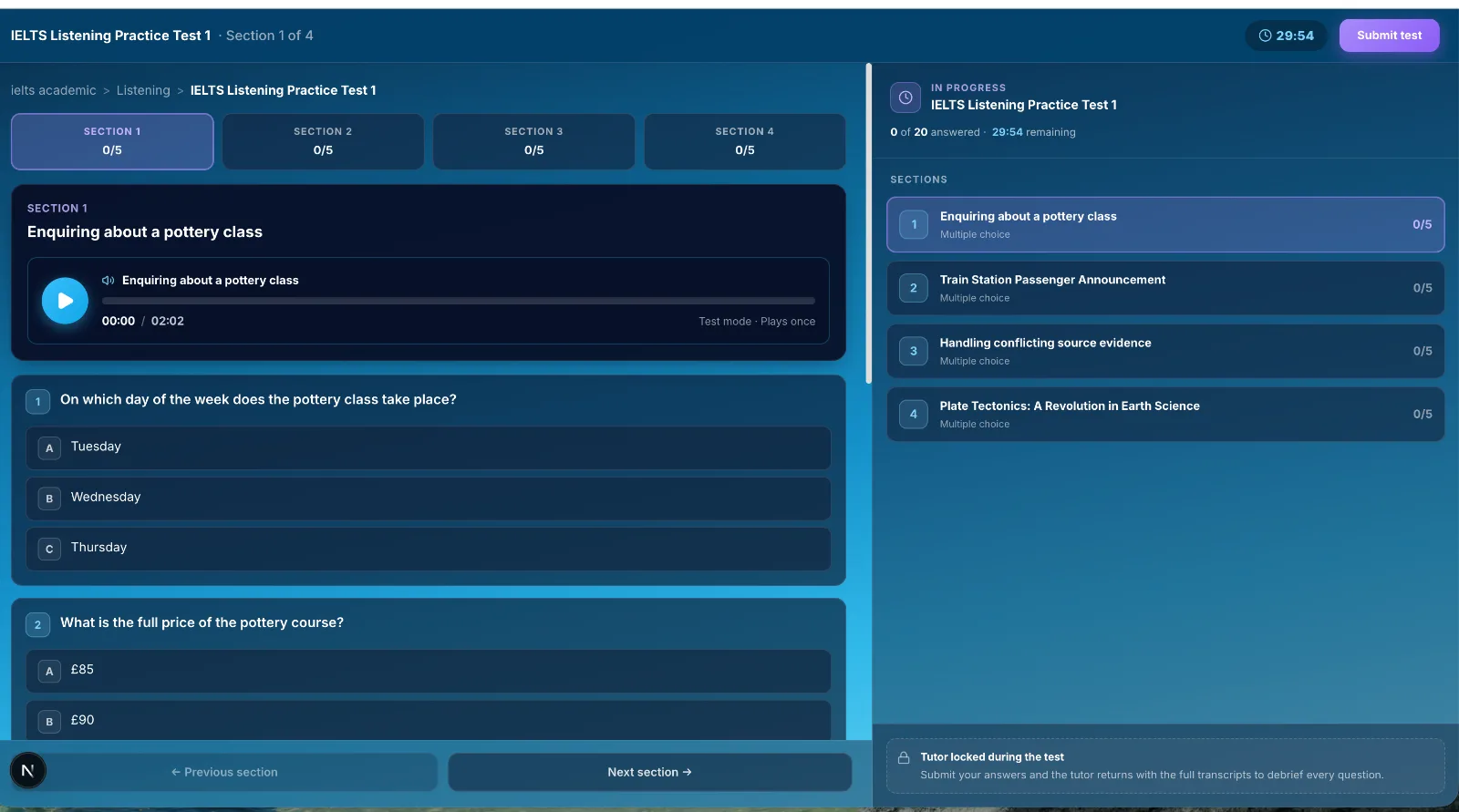Click the number 4 badge in sections list
Viewport: 1459px width, 812px height.
click(914, 414)
